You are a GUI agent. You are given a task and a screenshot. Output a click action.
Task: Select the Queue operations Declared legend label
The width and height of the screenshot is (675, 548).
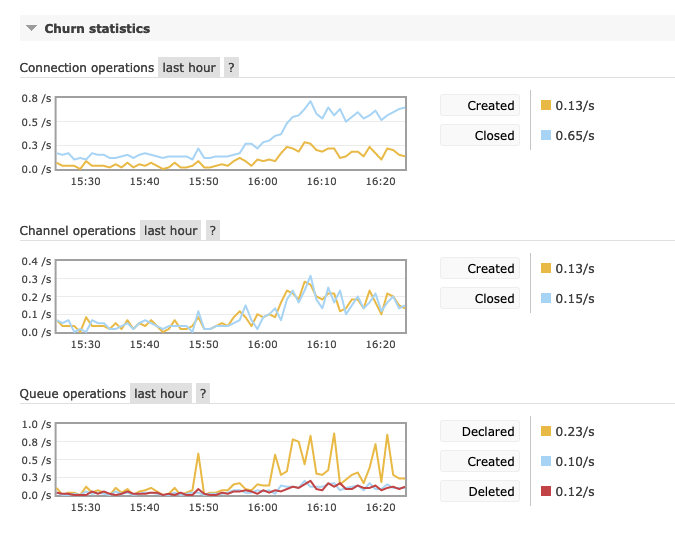coord(480,431)
